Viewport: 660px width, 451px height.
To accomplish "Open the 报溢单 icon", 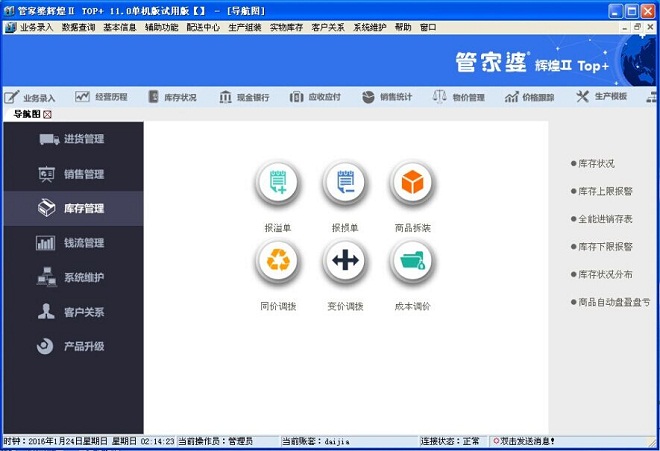I will pos(278,183).
